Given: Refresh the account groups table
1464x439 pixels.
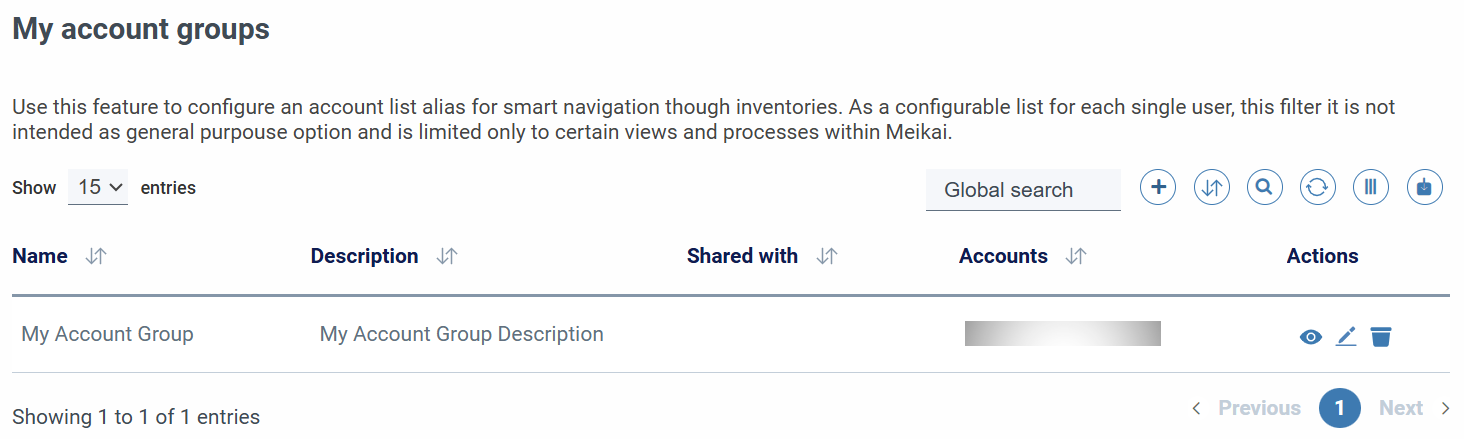Looking at the screenshot, I should pyautogui.click(x=1318, y=187).
